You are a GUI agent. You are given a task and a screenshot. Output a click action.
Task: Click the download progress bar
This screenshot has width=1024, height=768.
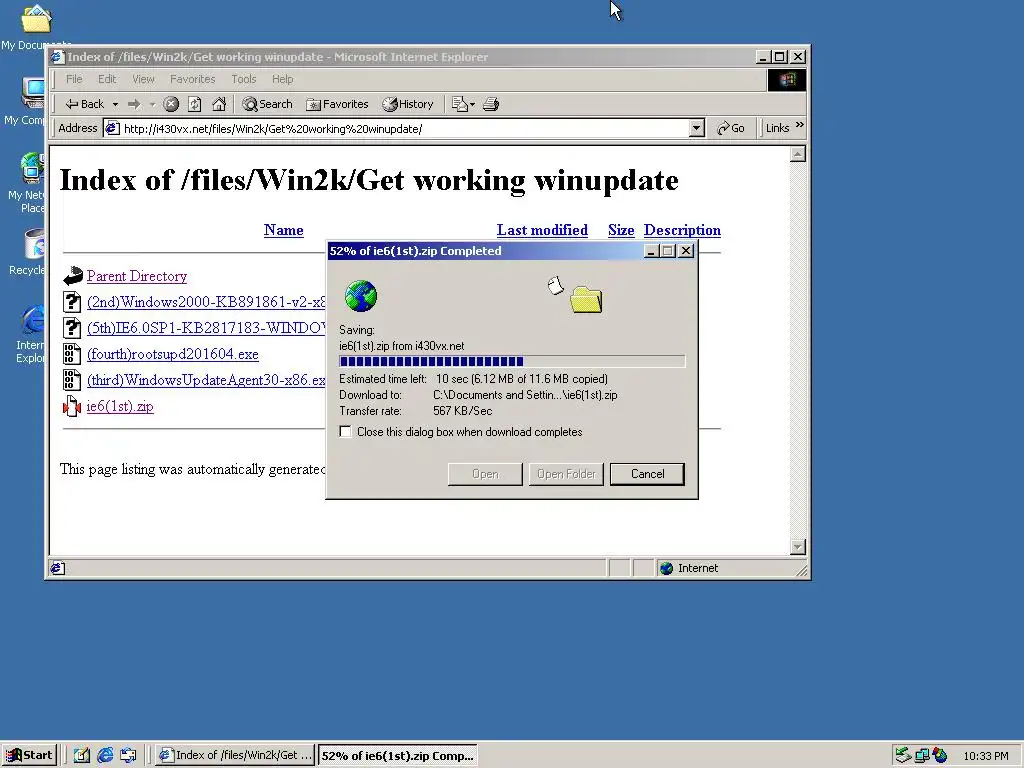point(512,361)
